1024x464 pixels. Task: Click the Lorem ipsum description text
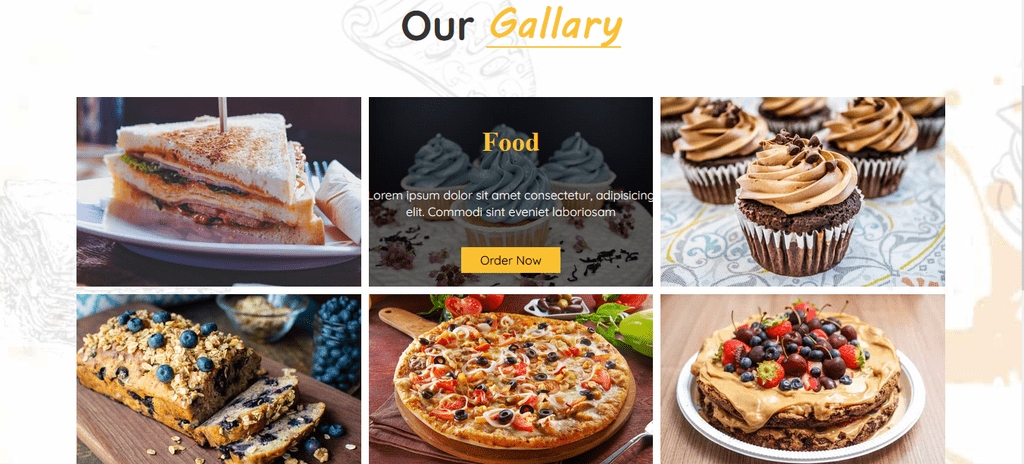[x=511, y=204]
